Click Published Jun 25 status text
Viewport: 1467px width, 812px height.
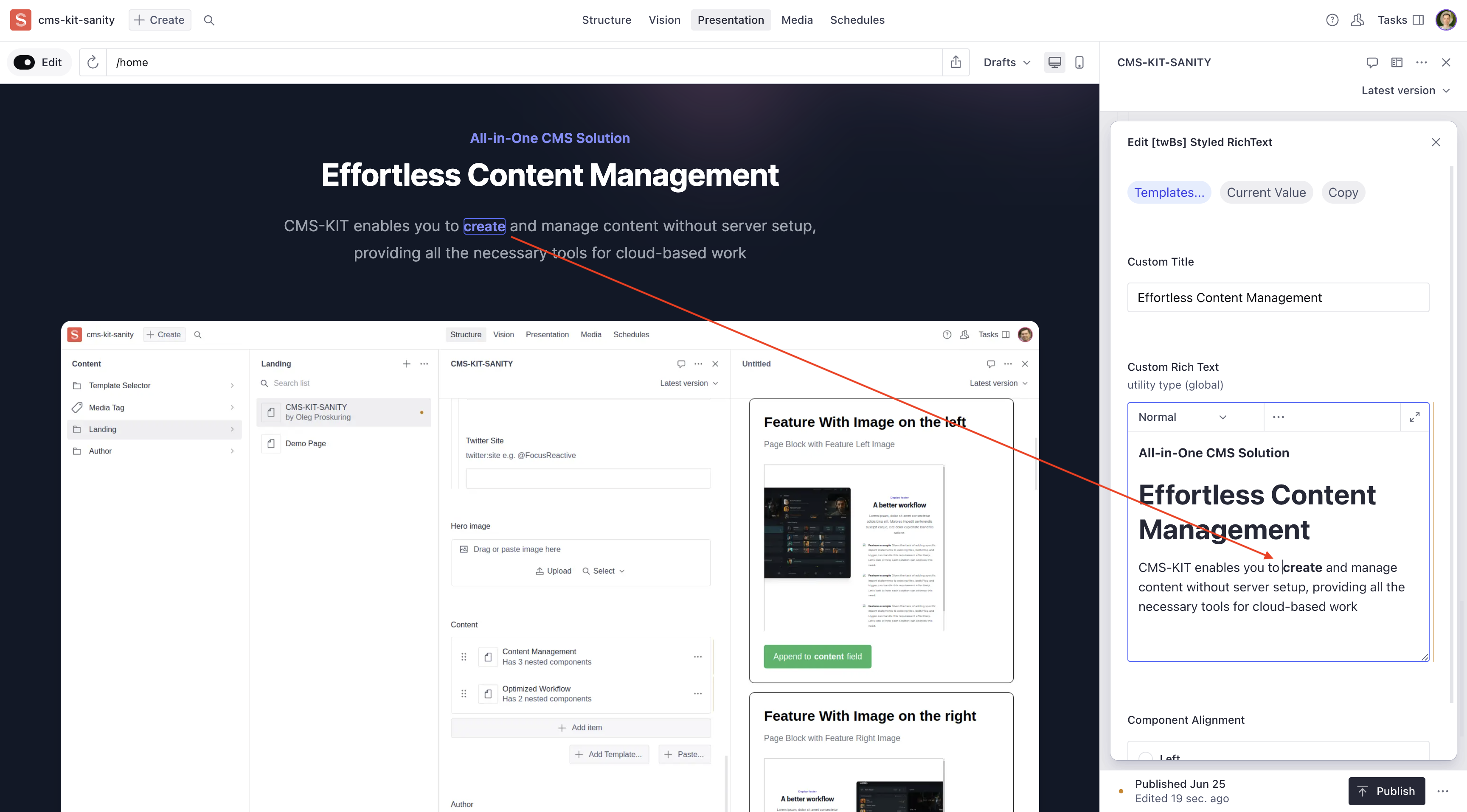pos(1179,784)
